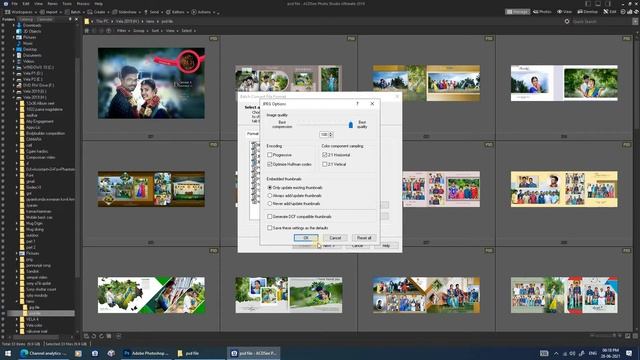Open the Select dropdown in browser toolbar

tap(188, 31)
